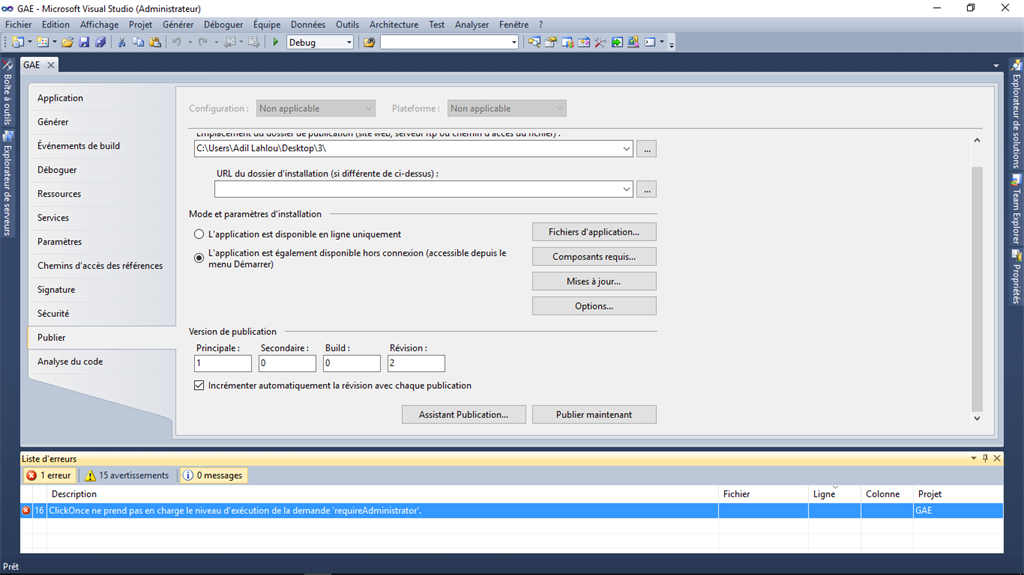Open the active documents tab list dropdown
Screen dimensions: 1024x575
point(996,65)
